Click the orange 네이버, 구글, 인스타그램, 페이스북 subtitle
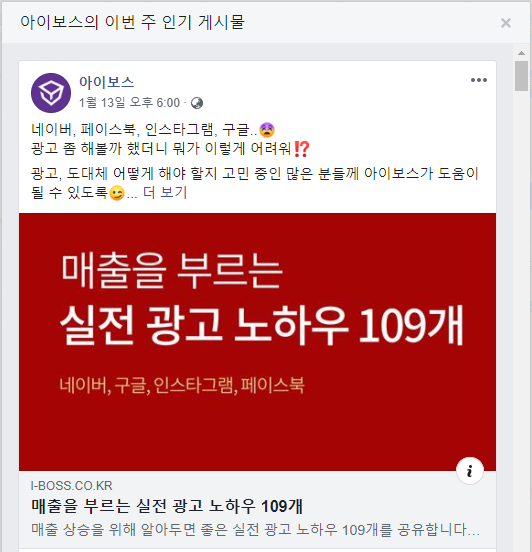This screenshot has height=552, width=532. click(x=182, y=385)
